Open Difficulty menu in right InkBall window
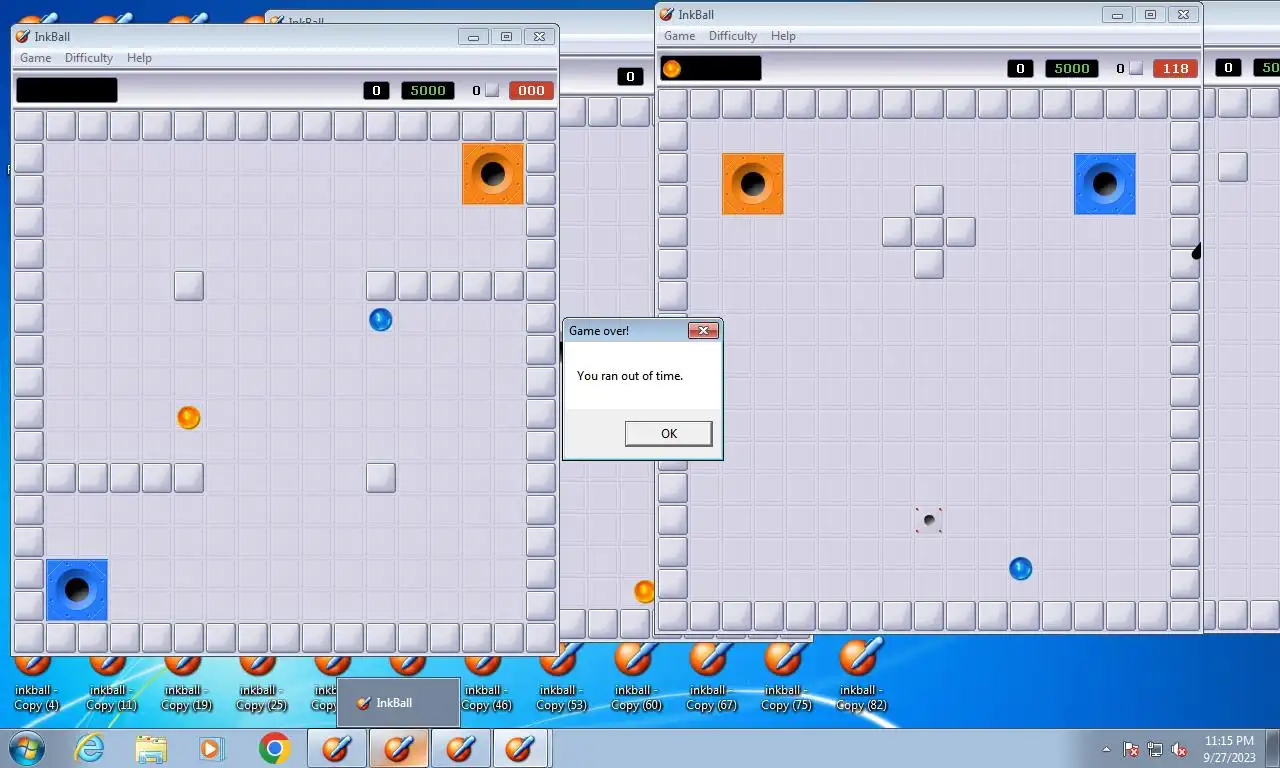The image size is (1280, 768). click(x=733, y=36)
